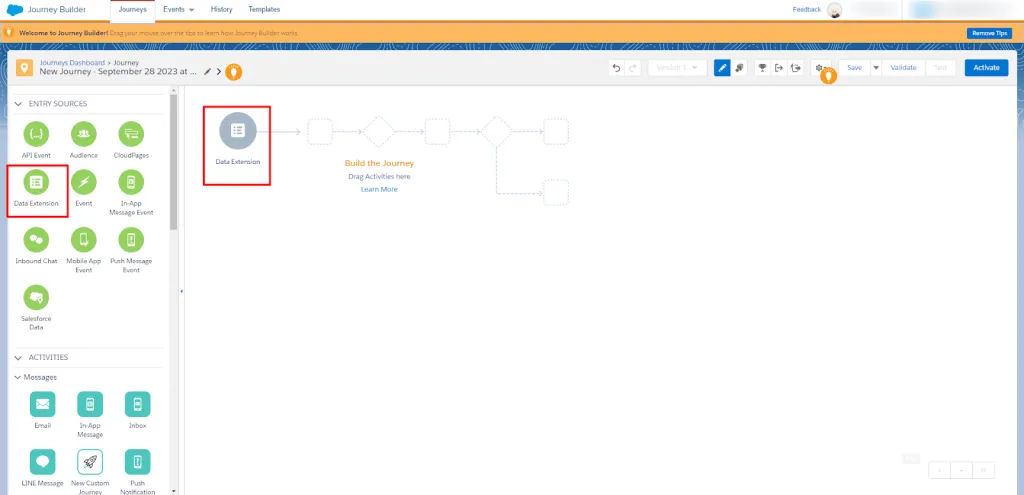Collapse the Messages subsection
This screenshot has width=1024, height=495.
point(18,377)
